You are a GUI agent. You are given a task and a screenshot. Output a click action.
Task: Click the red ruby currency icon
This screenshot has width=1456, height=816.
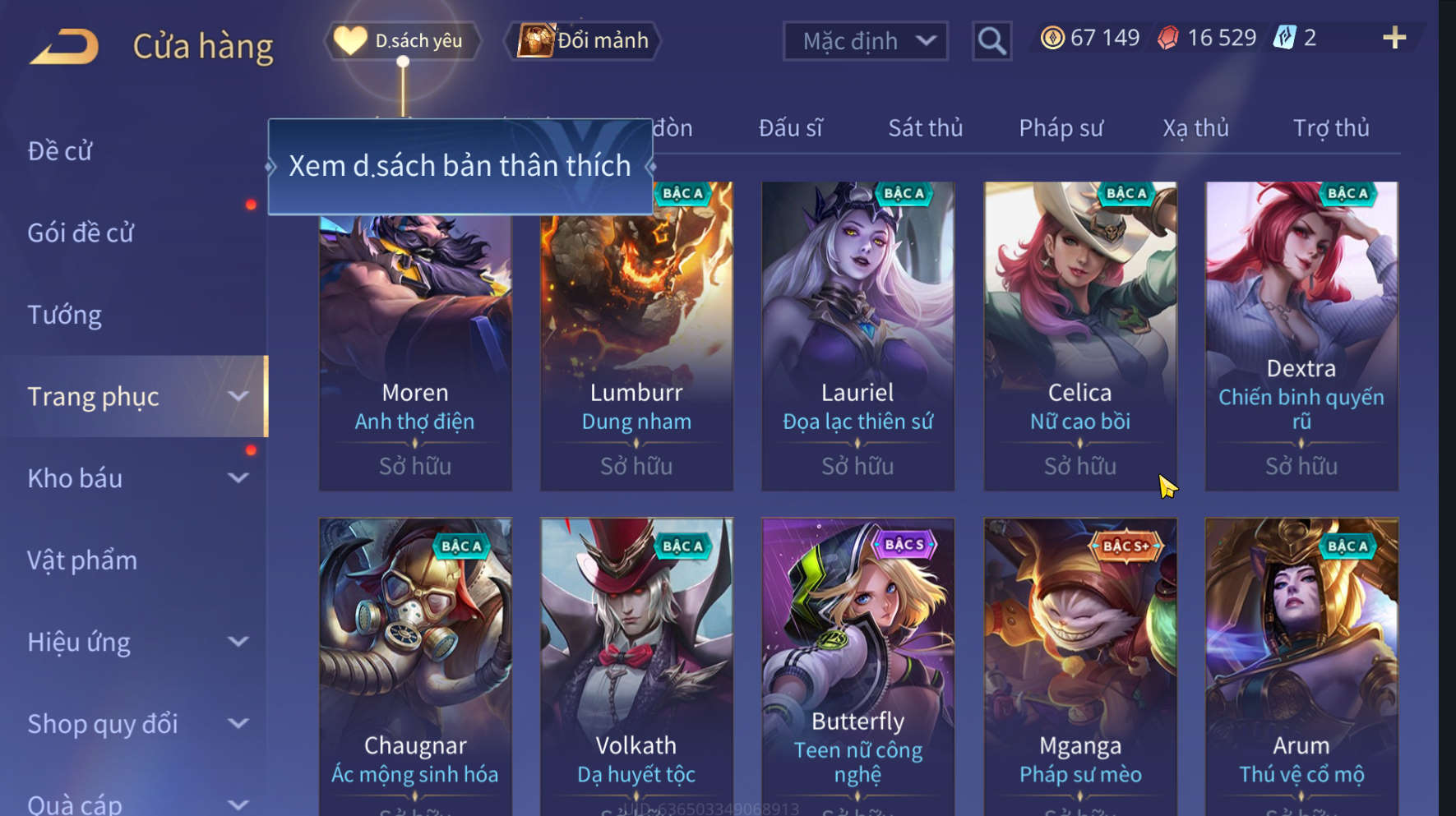(x=1168, y=38)
